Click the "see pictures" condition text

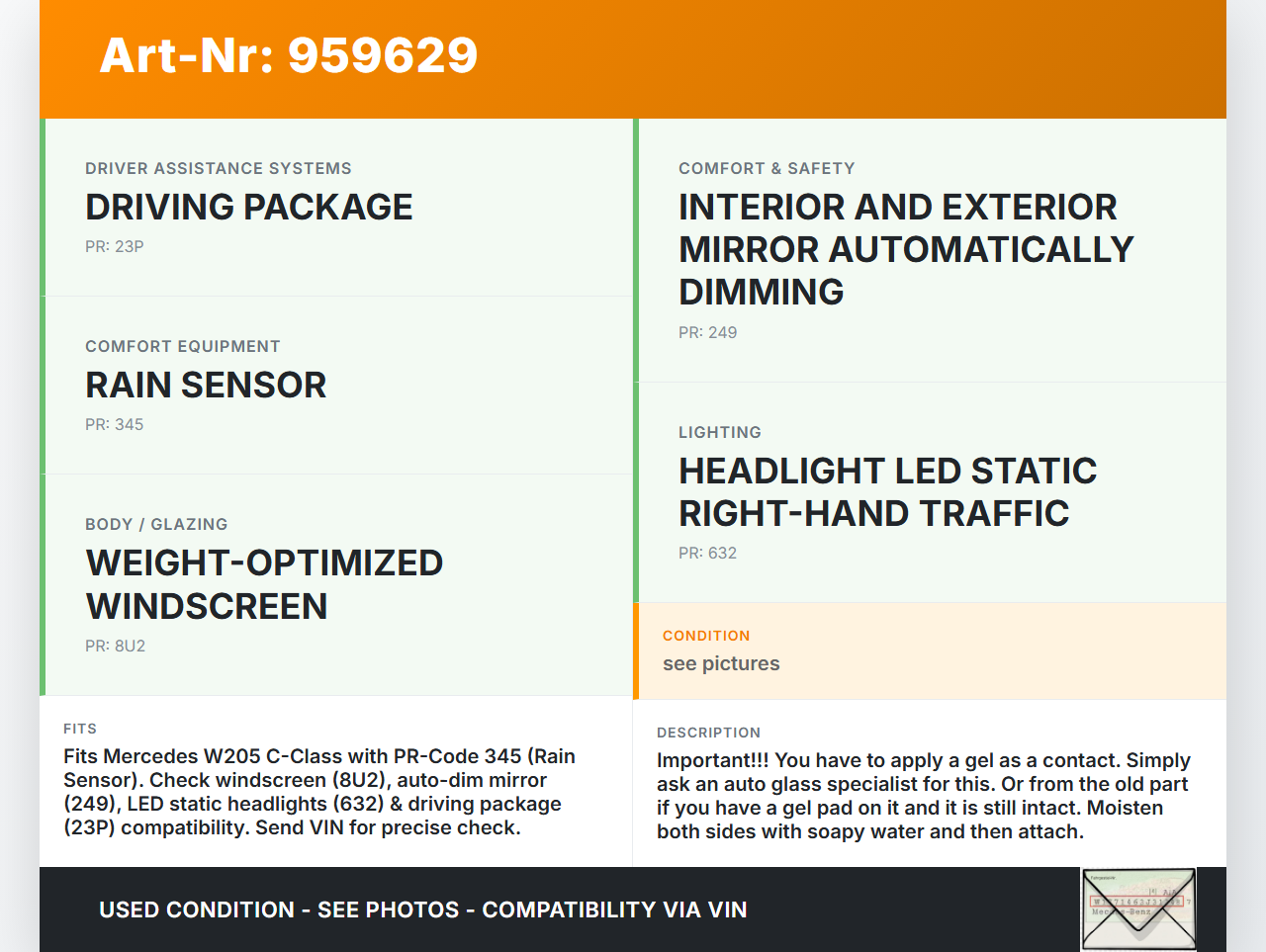[721, 664]
